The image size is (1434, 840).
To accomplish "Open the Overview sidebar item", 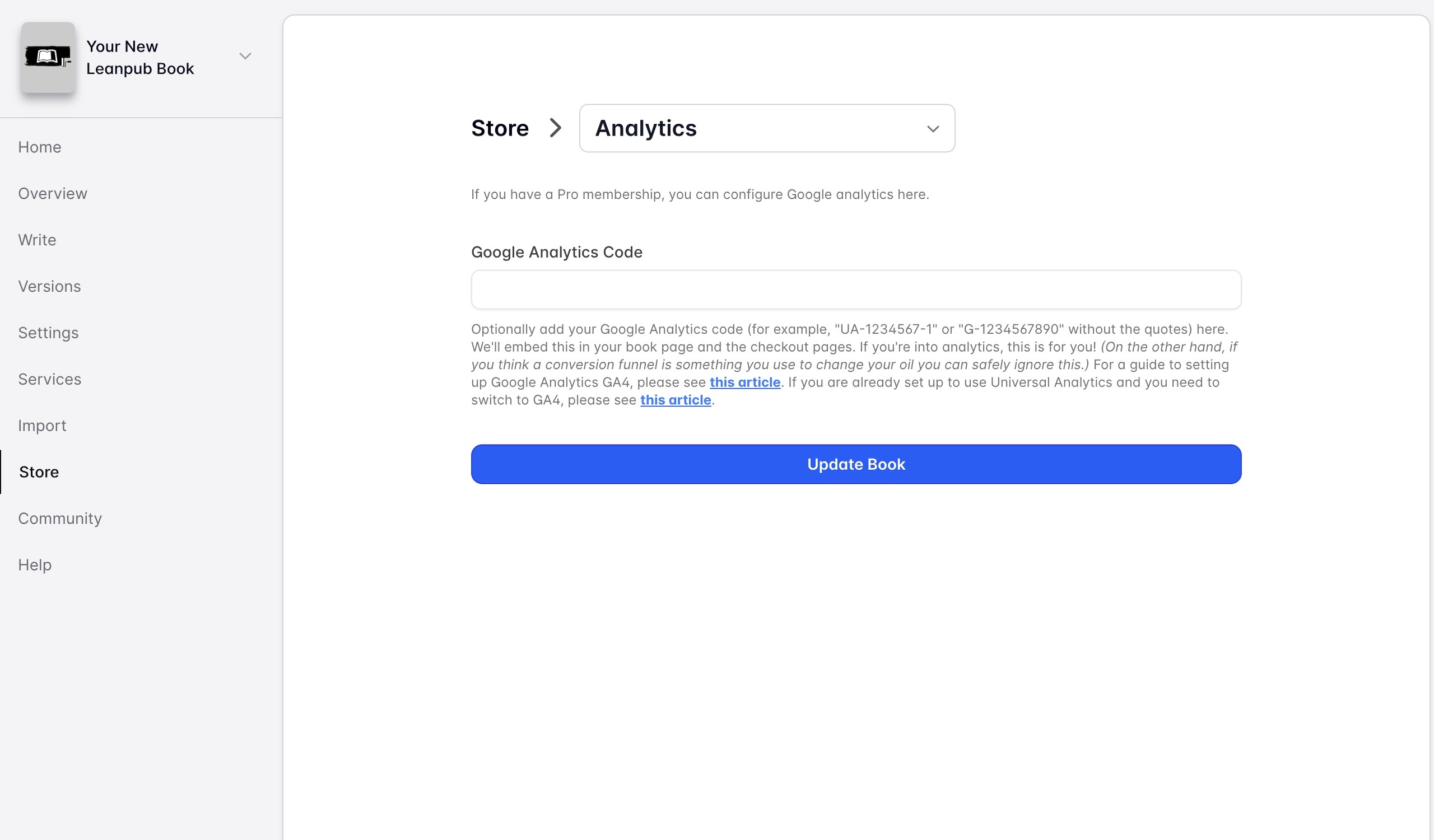I will click(x=52, y=193).
